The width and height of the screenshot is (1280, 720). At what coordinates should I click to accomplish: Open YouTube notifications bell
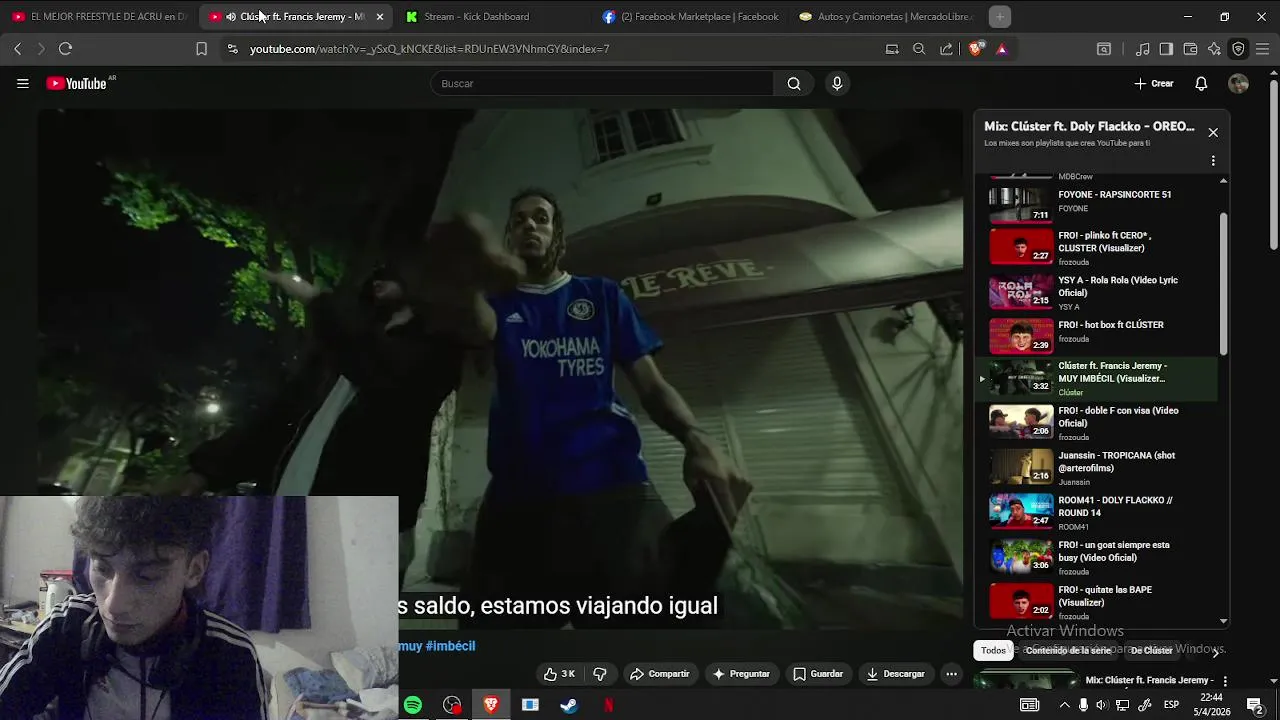1201,84
